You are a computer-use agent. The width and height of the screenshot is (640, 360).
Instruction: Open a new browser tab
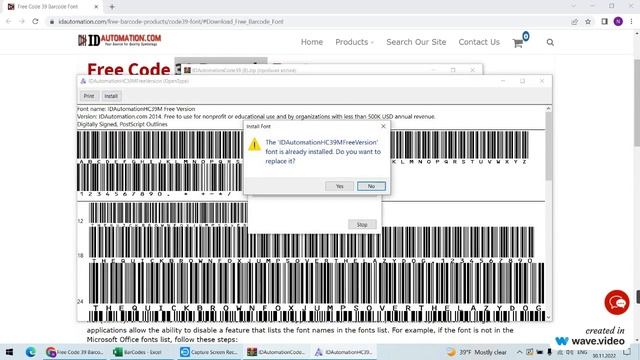[112, 7]
